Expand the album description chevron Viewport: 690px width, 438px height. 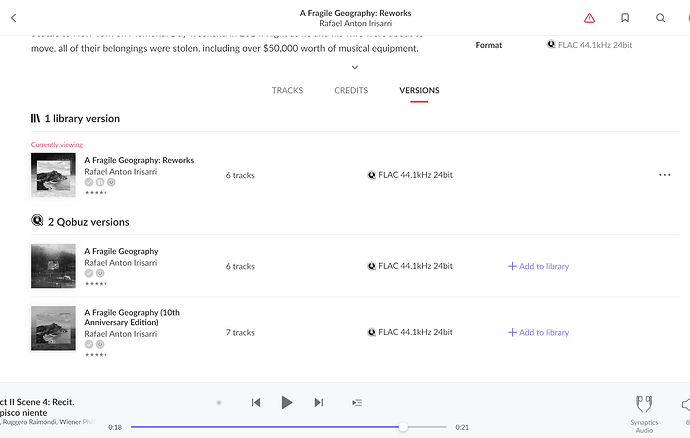click(x=355, y=67)
